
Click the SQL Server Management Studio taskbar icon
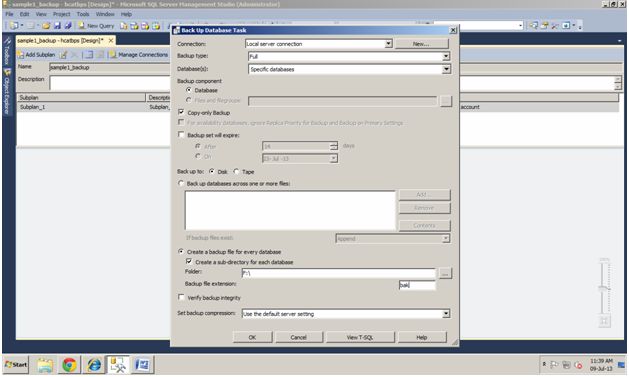118,365
